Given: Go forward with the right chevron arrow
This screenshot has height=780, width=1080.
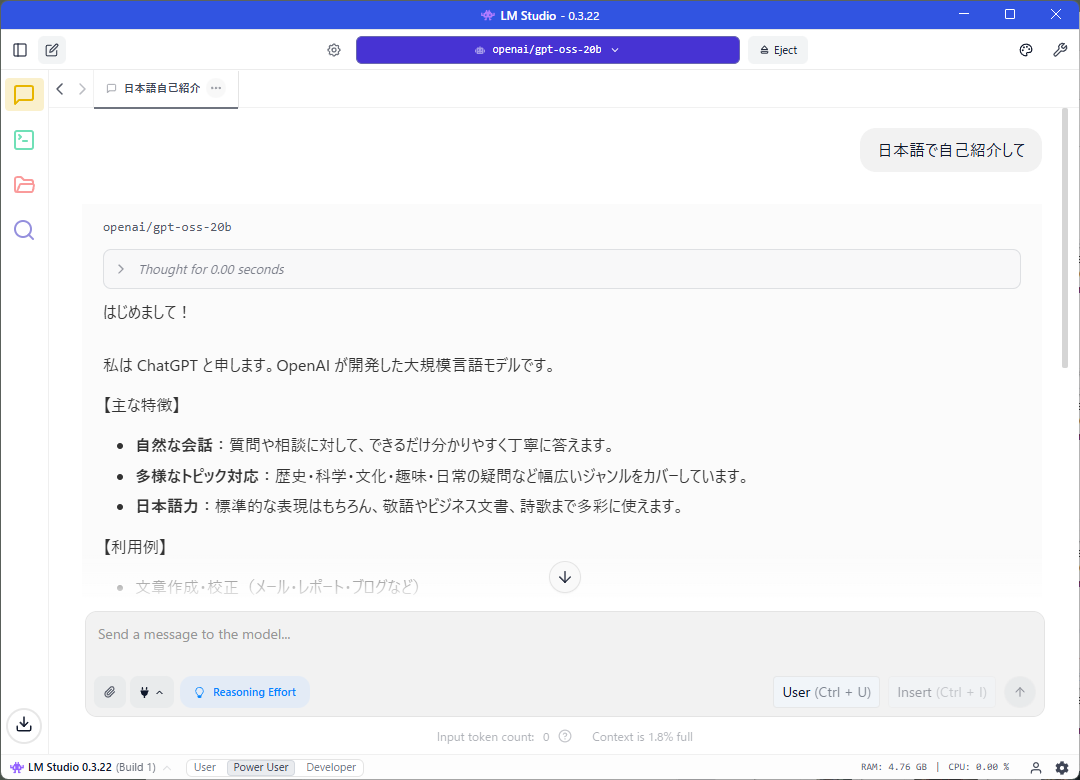Looking at the screenshot, I should [82, 88].
